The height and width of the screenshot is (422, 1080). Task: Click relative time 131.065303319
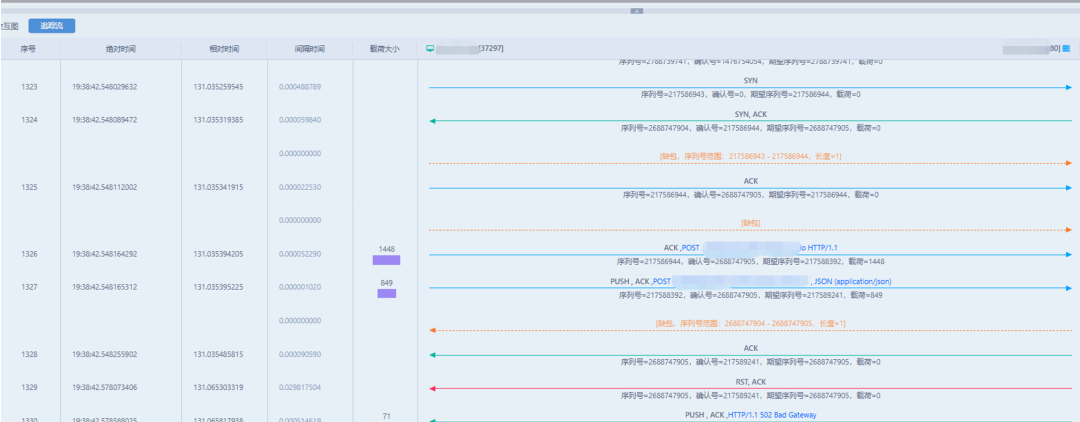218,388
